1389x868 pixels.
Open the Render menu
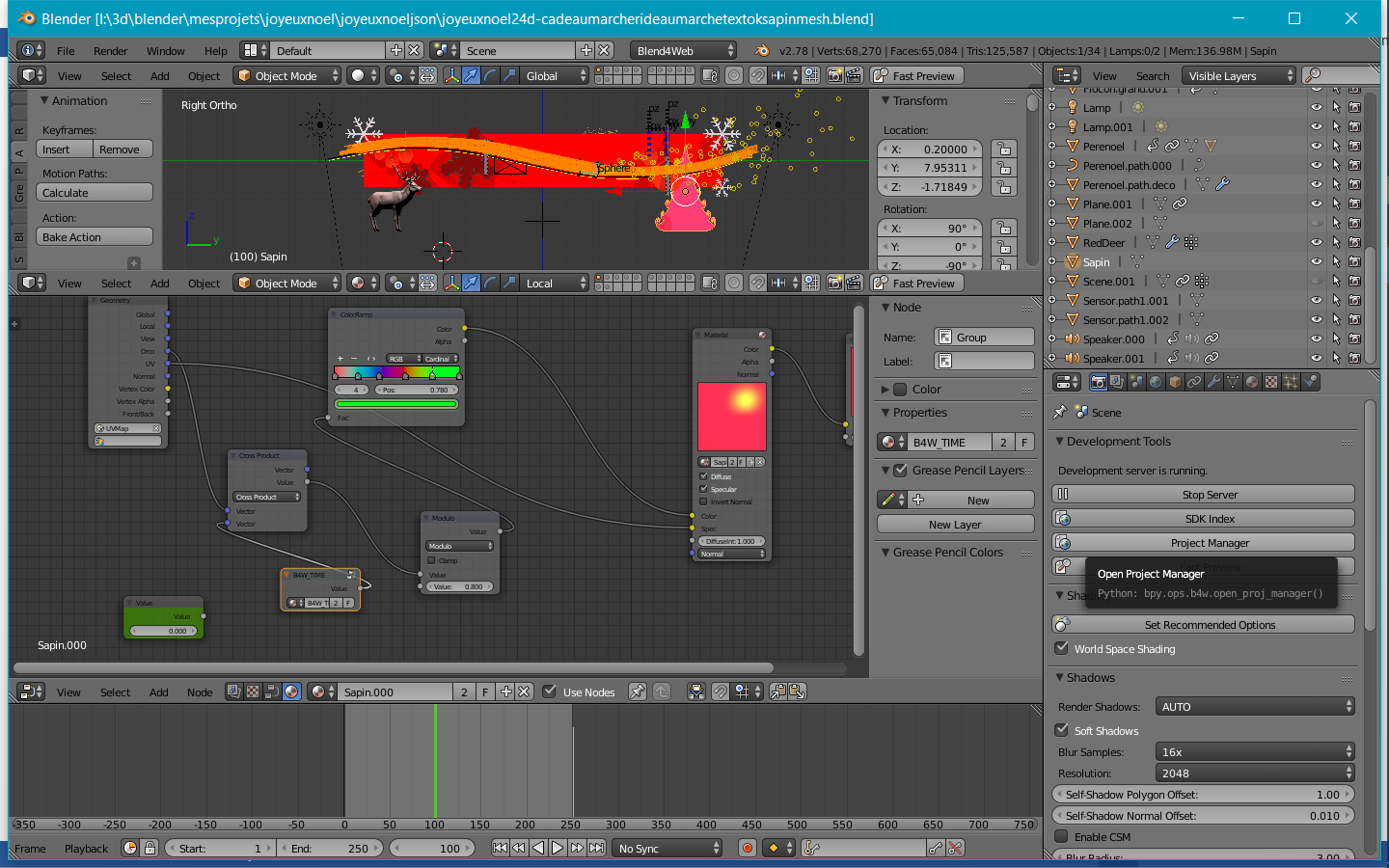tap(111, 51)
